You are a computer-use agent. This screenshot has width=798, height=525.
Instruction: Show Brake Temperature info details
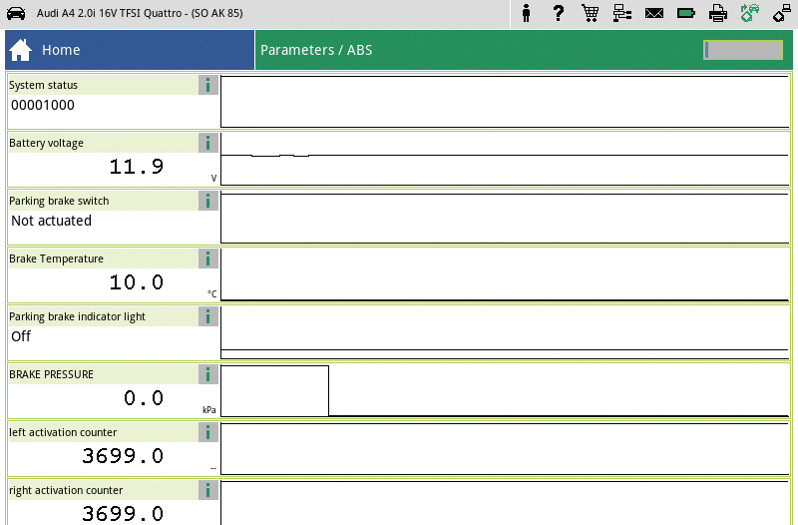(208, 259)
